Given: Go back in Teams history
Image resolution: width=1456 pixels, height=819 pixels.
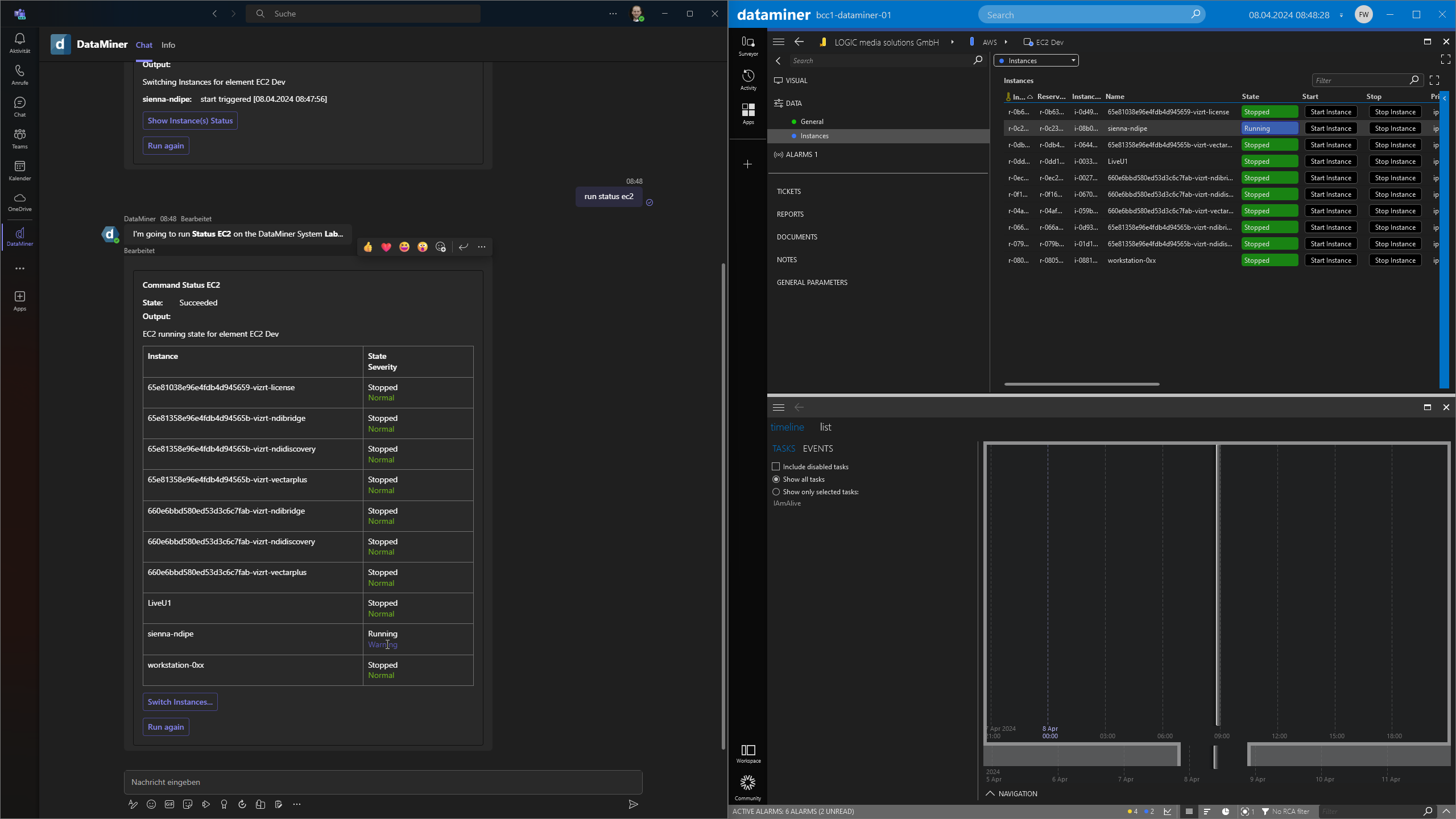Looking at the screenshot, I should 214,14.
